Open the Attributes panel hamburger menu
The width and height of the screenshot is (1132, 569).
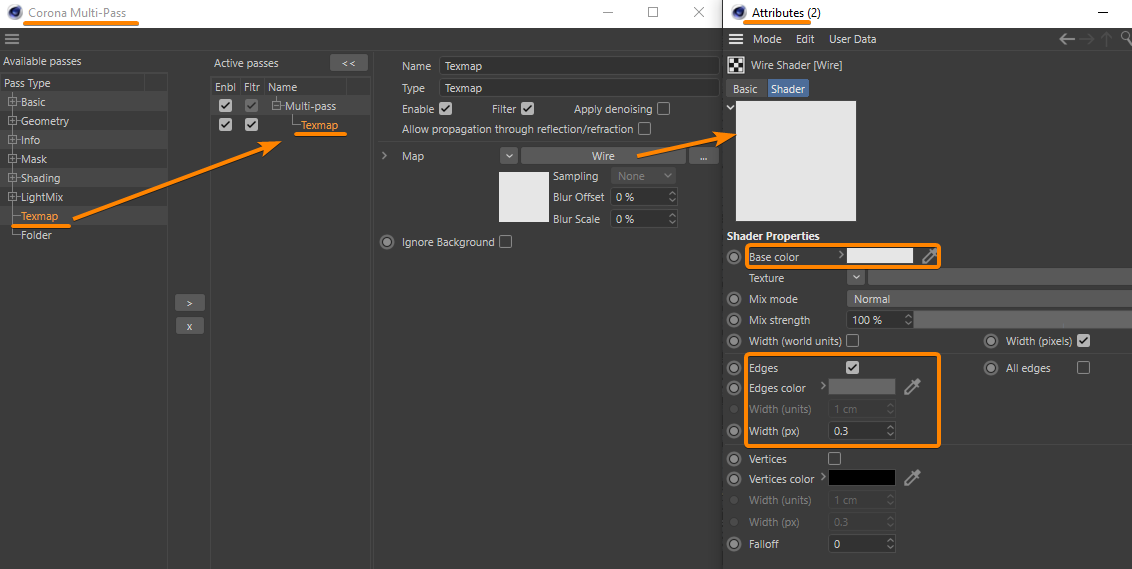coord(736,39)
